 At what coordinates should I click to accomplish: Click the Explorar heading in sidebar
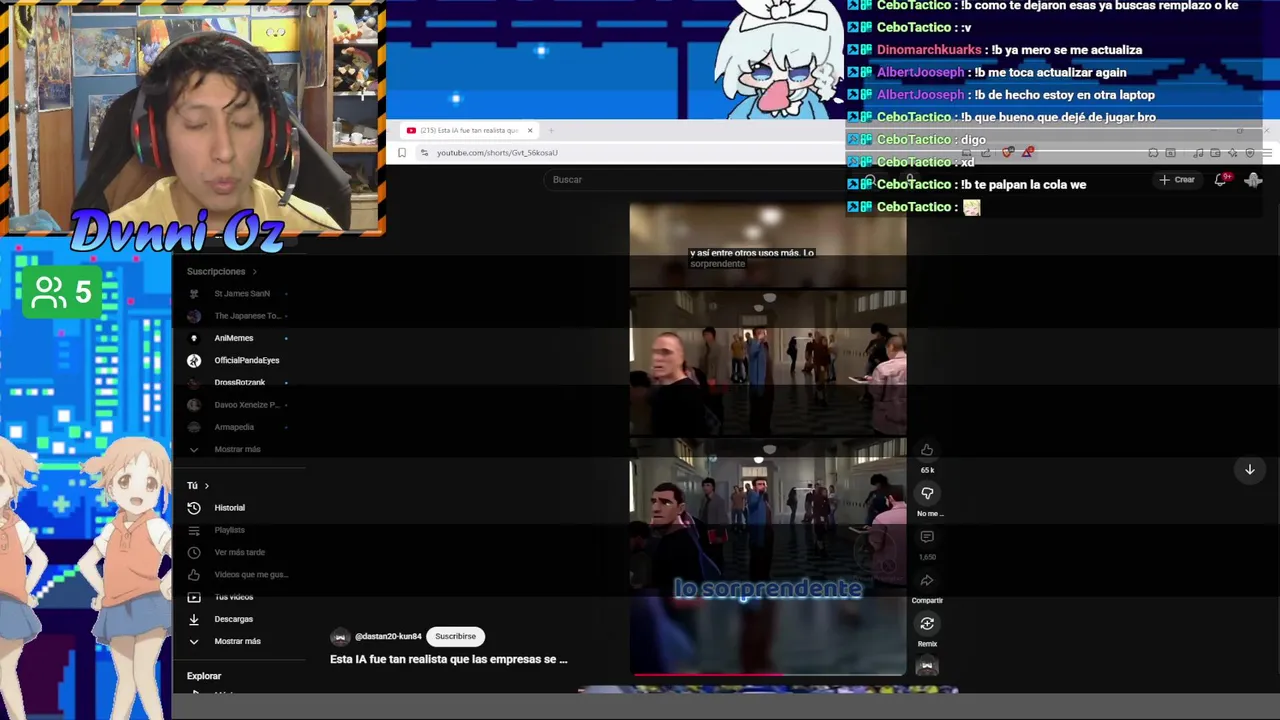[x=204, y=676]
